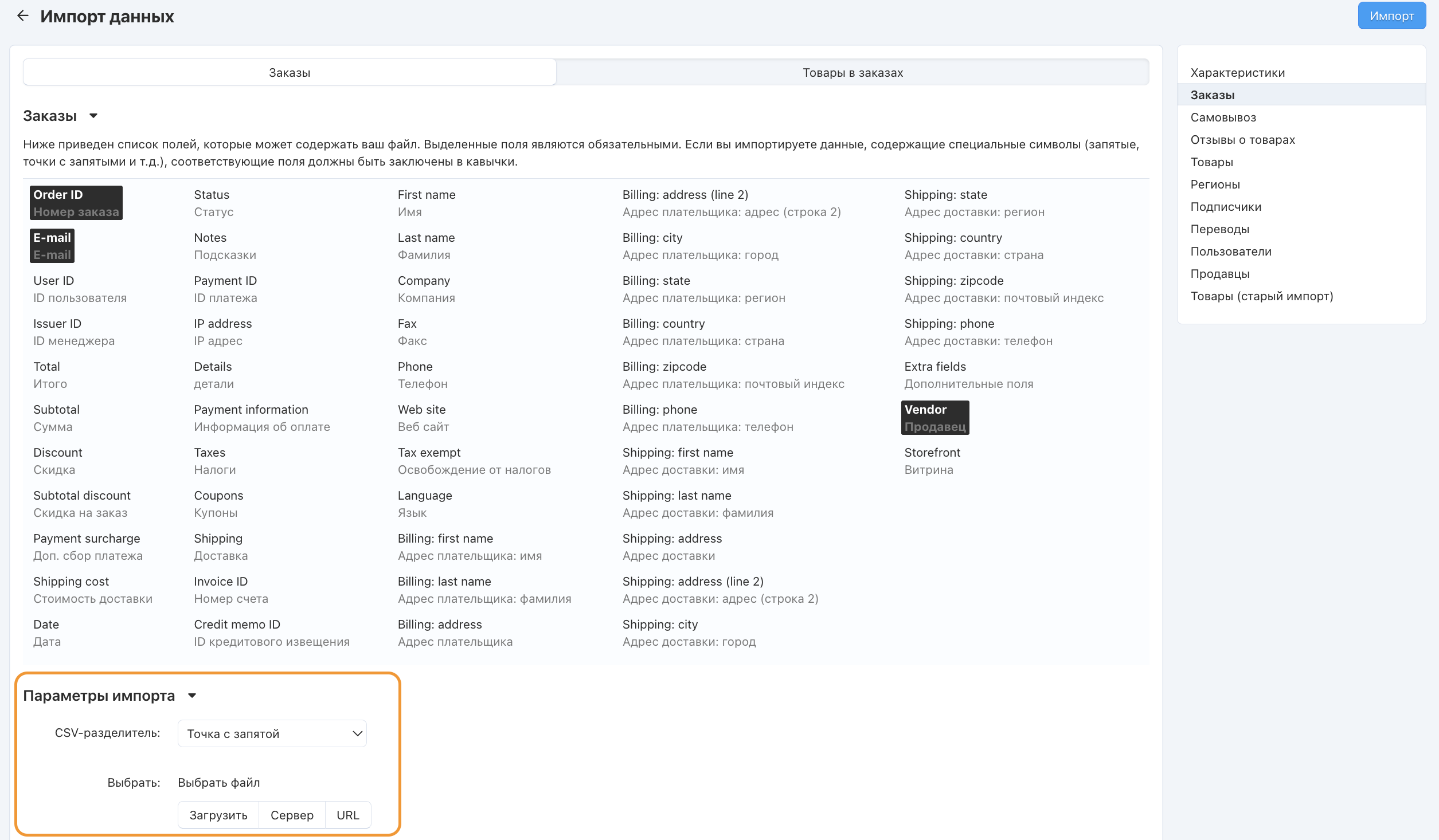Screen dimensions: 1439x840
Task: Select Переводы in the sidebar
Action: (x=1219, y=229)
